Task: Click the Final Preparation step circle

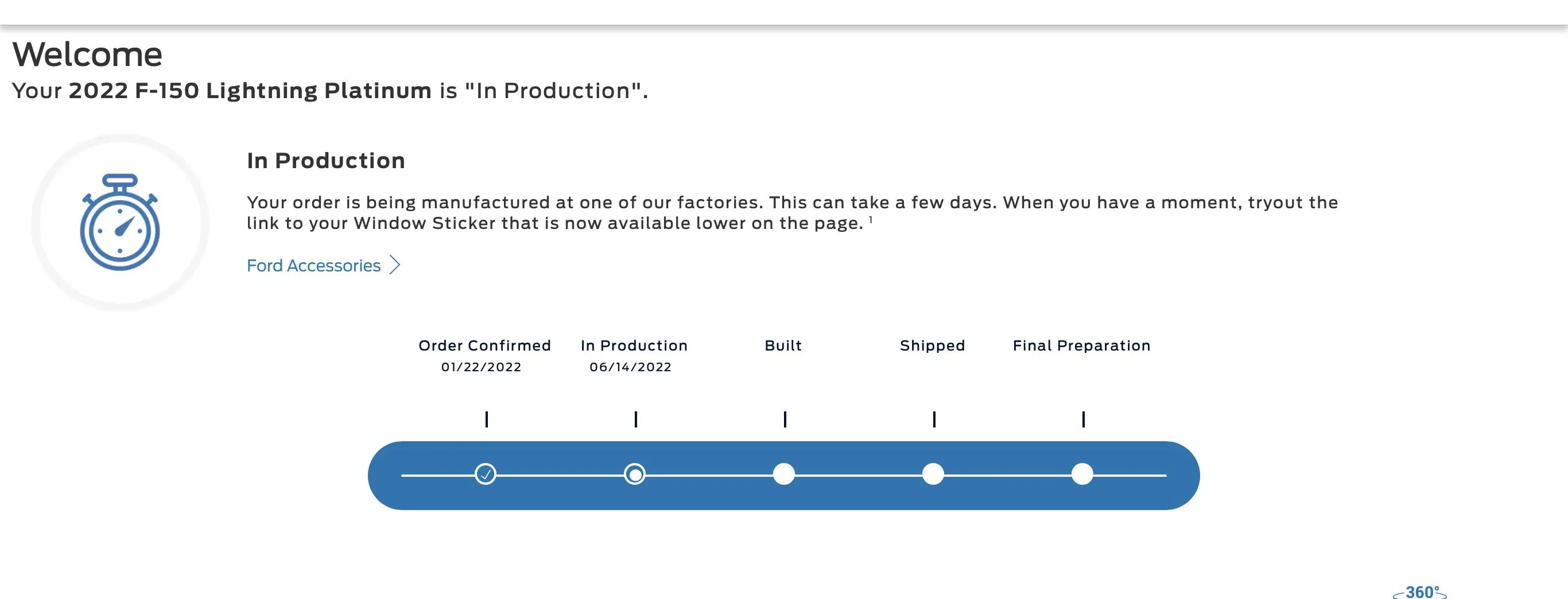Action: [1082, 474]
